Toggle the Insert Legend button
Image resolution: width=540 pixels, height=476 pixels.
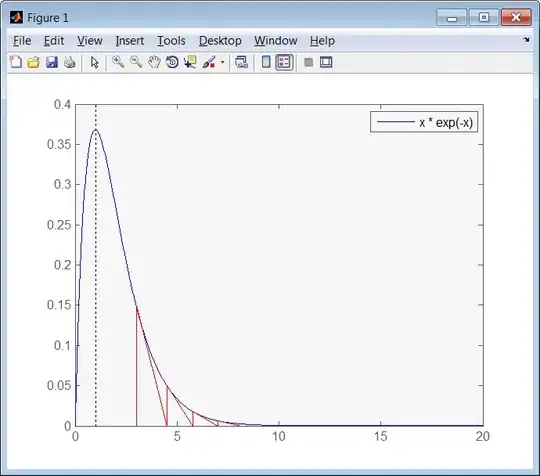[284, 62]
